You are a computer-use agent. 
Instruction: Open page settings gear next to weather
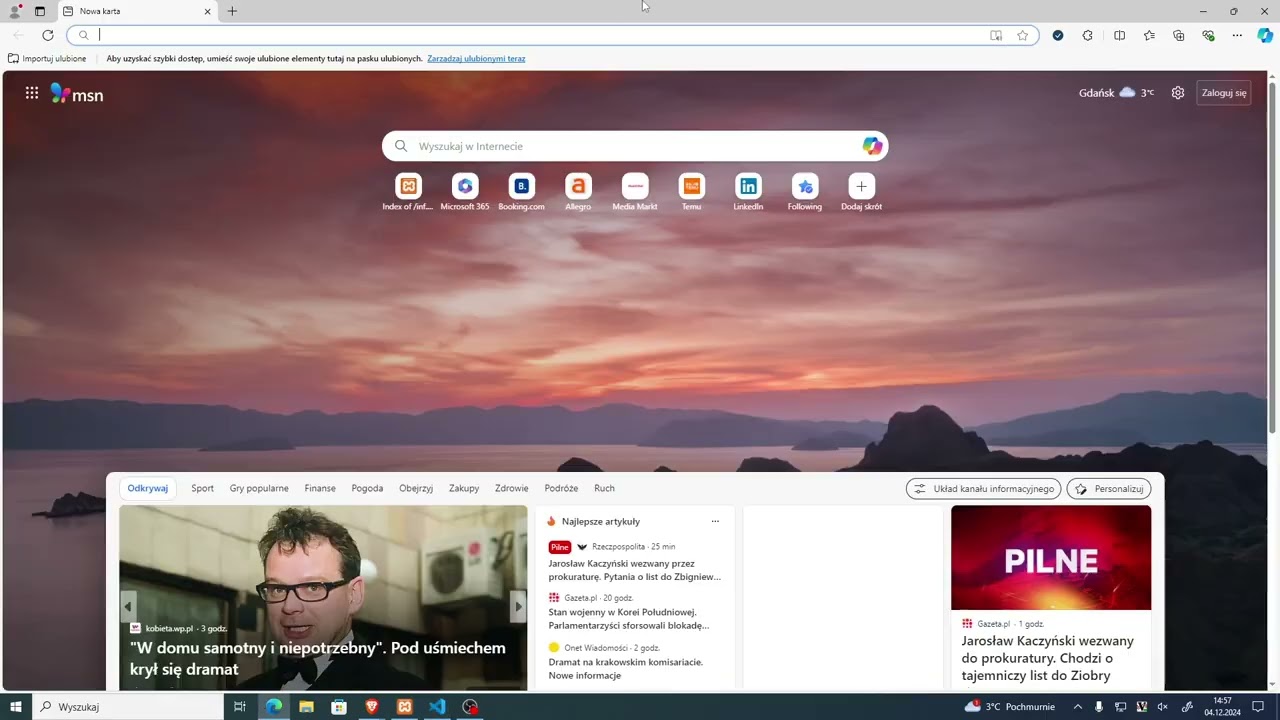1178,93
